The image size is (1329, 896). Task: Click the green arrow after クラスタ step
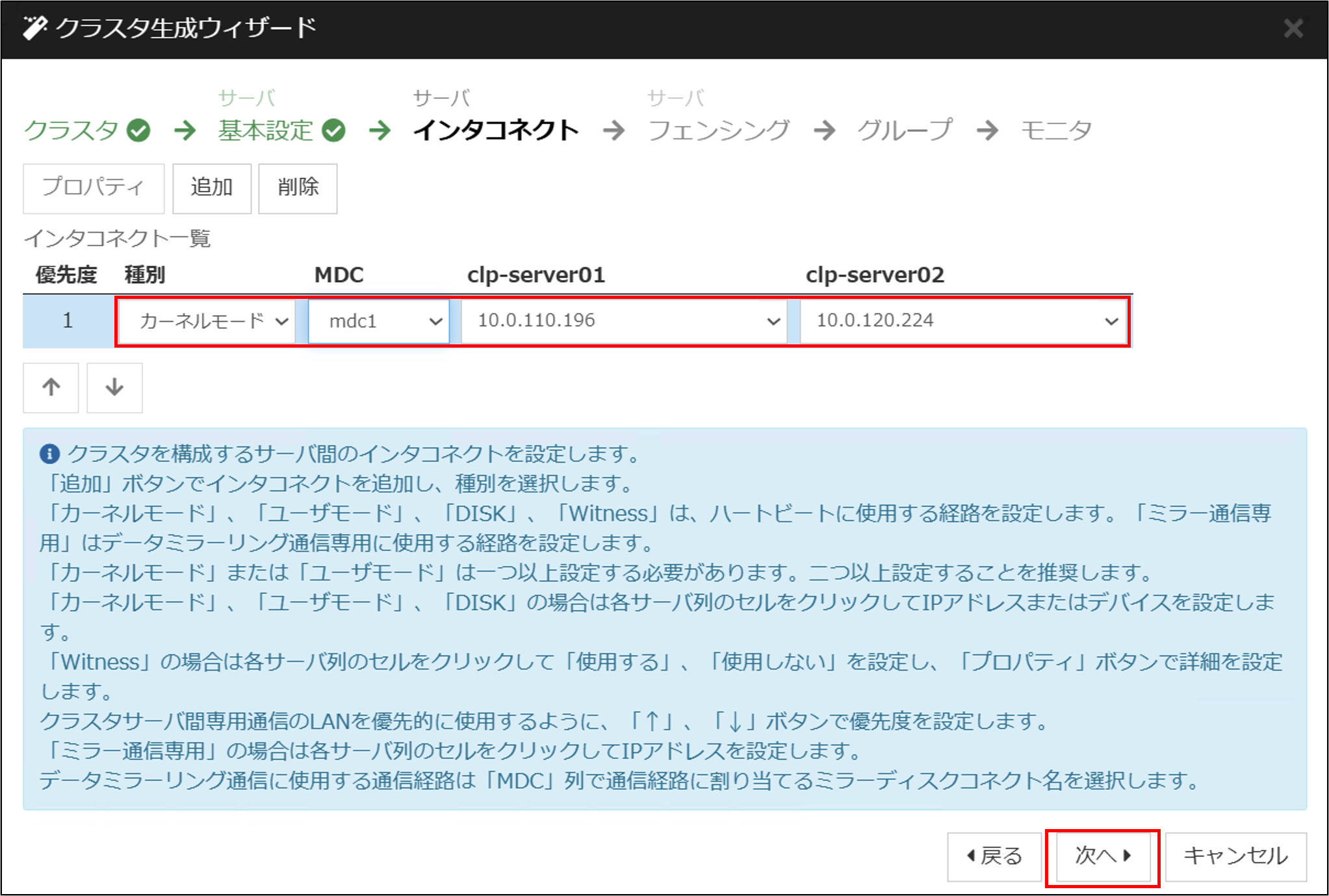[x=185, y=131]
